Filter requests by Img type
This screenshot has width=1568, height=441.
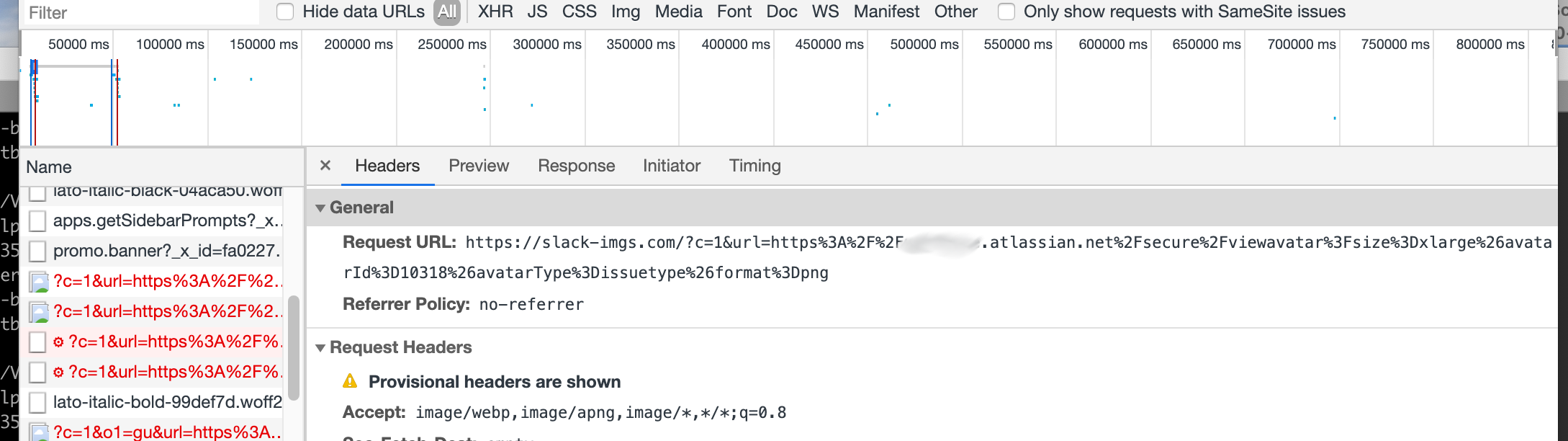625,12
